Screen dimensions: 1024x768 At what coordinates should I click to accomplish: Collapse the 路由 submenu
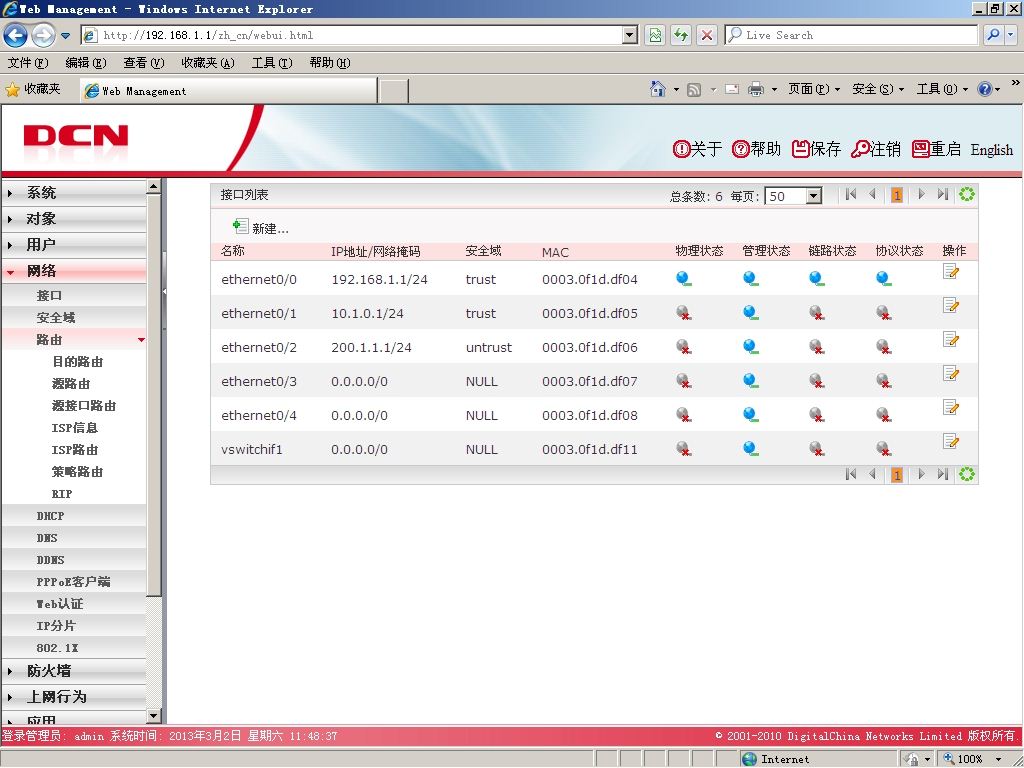coord(74,340)
